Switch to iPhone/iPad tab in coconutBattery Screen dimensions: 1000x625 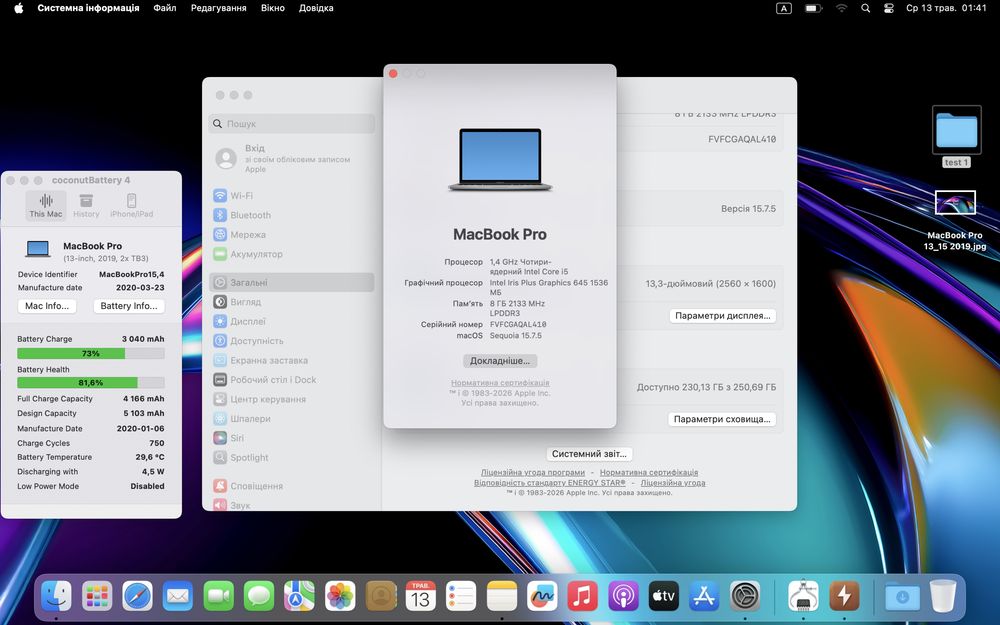click(131, 206)
